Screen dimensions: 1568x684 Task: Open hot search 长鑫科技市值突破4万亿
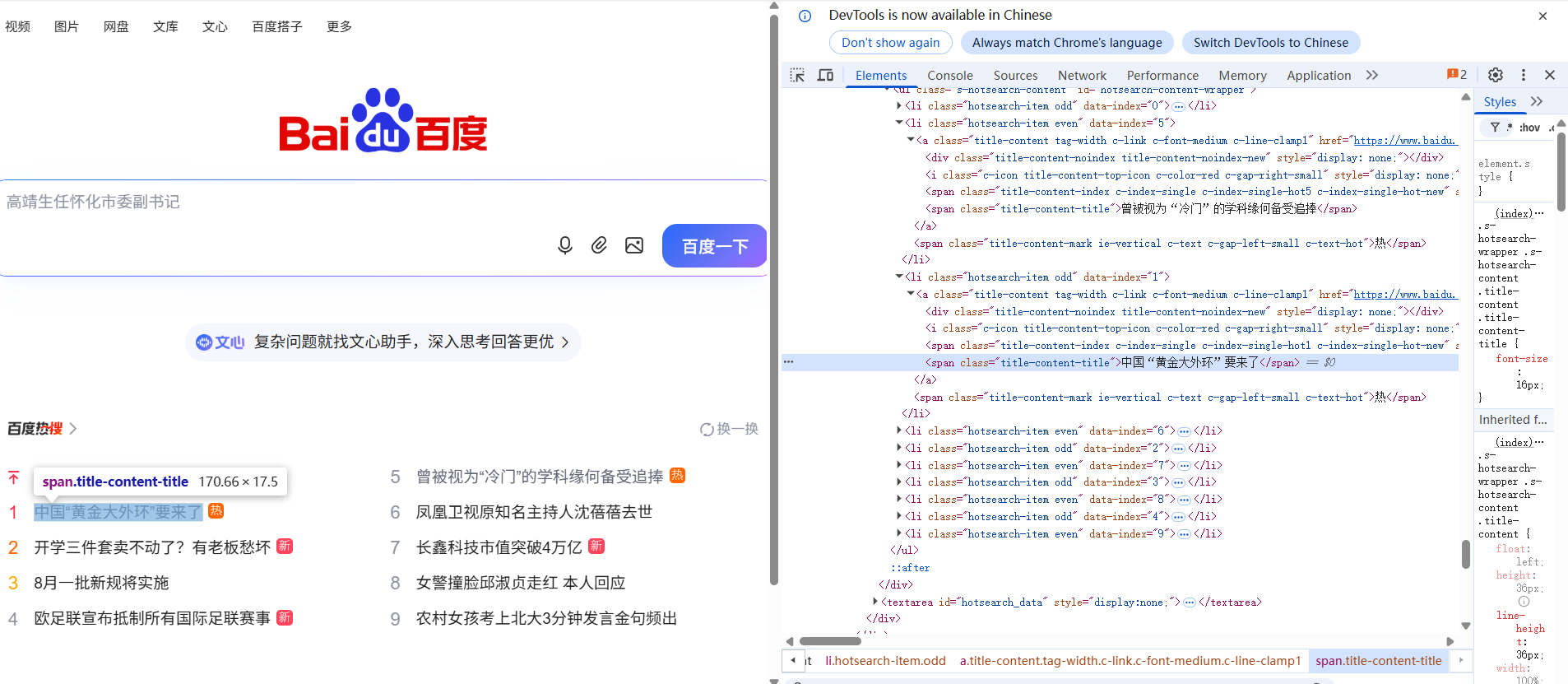pyautogui.click(x=499, y=547)
